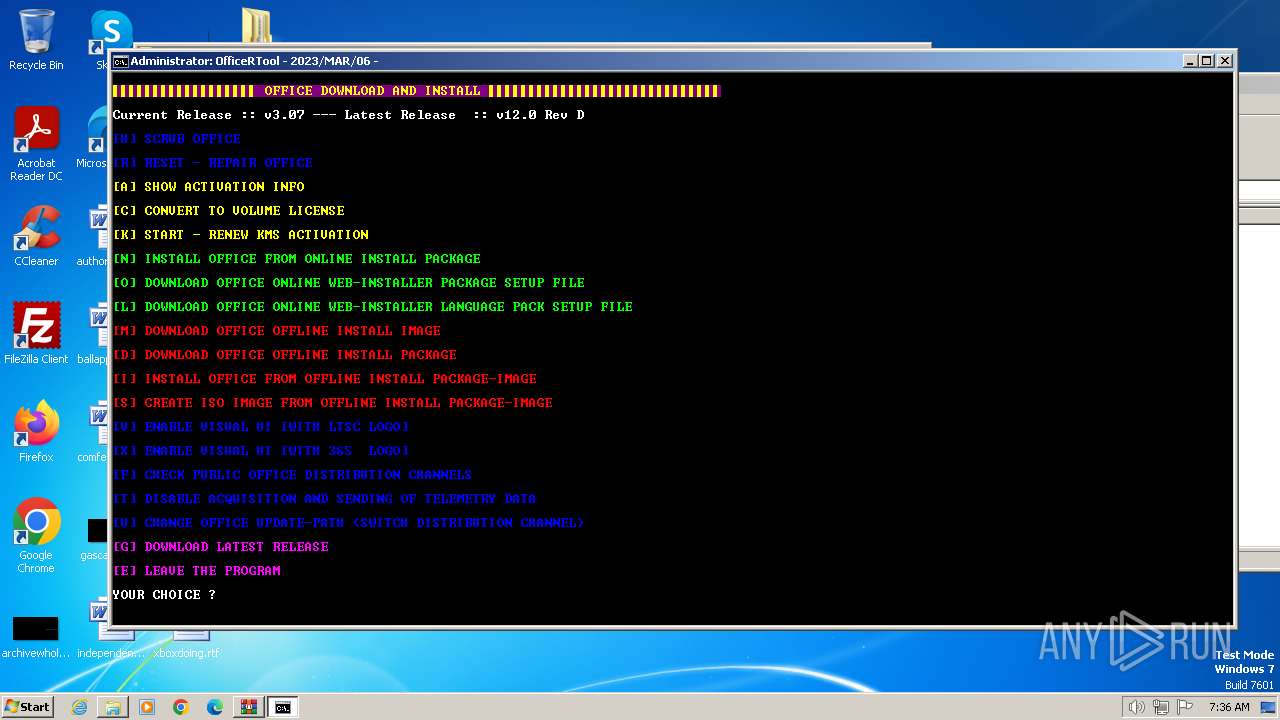This screenshot has width=1280, height=720.
Task: Click the '[C] CONVERT TO VOLUME LICENSE' line
Action: pos(228,211)
